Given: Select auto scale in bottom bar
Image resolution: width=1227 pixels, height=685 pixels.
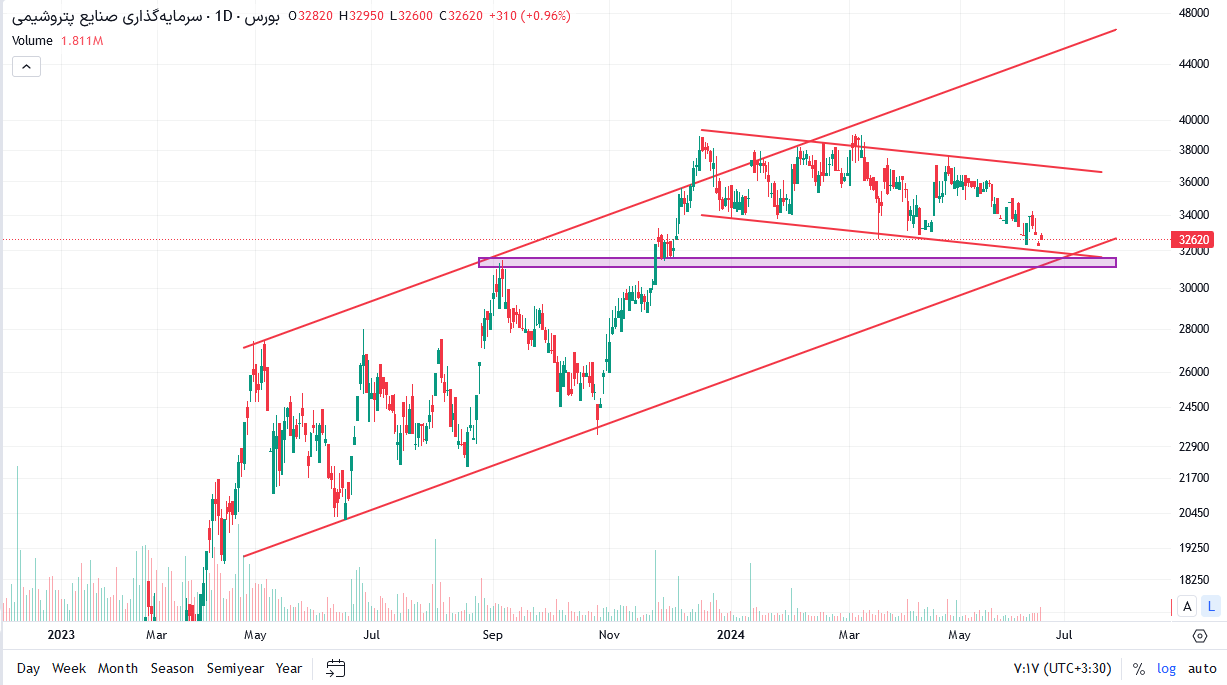Looking at the screenshot, I should coord(1202,668).
